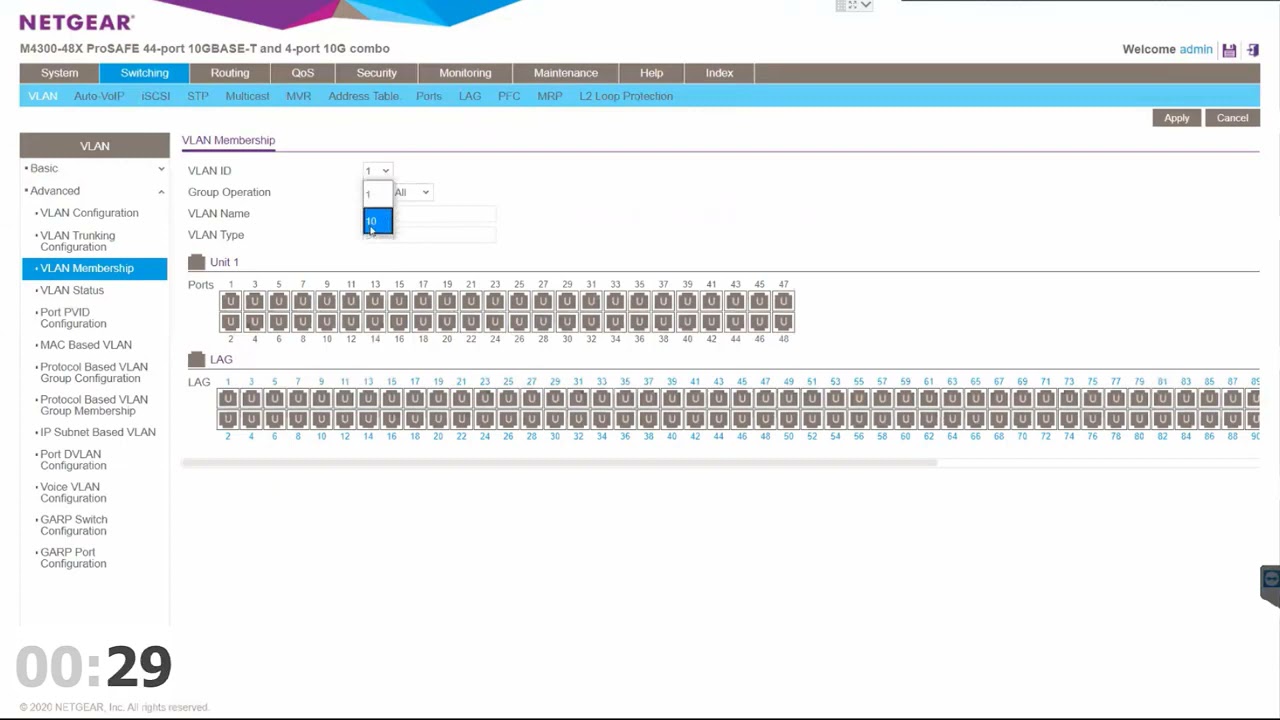Toggle LAG 77 membership icon

click(x=1116, y=398)
